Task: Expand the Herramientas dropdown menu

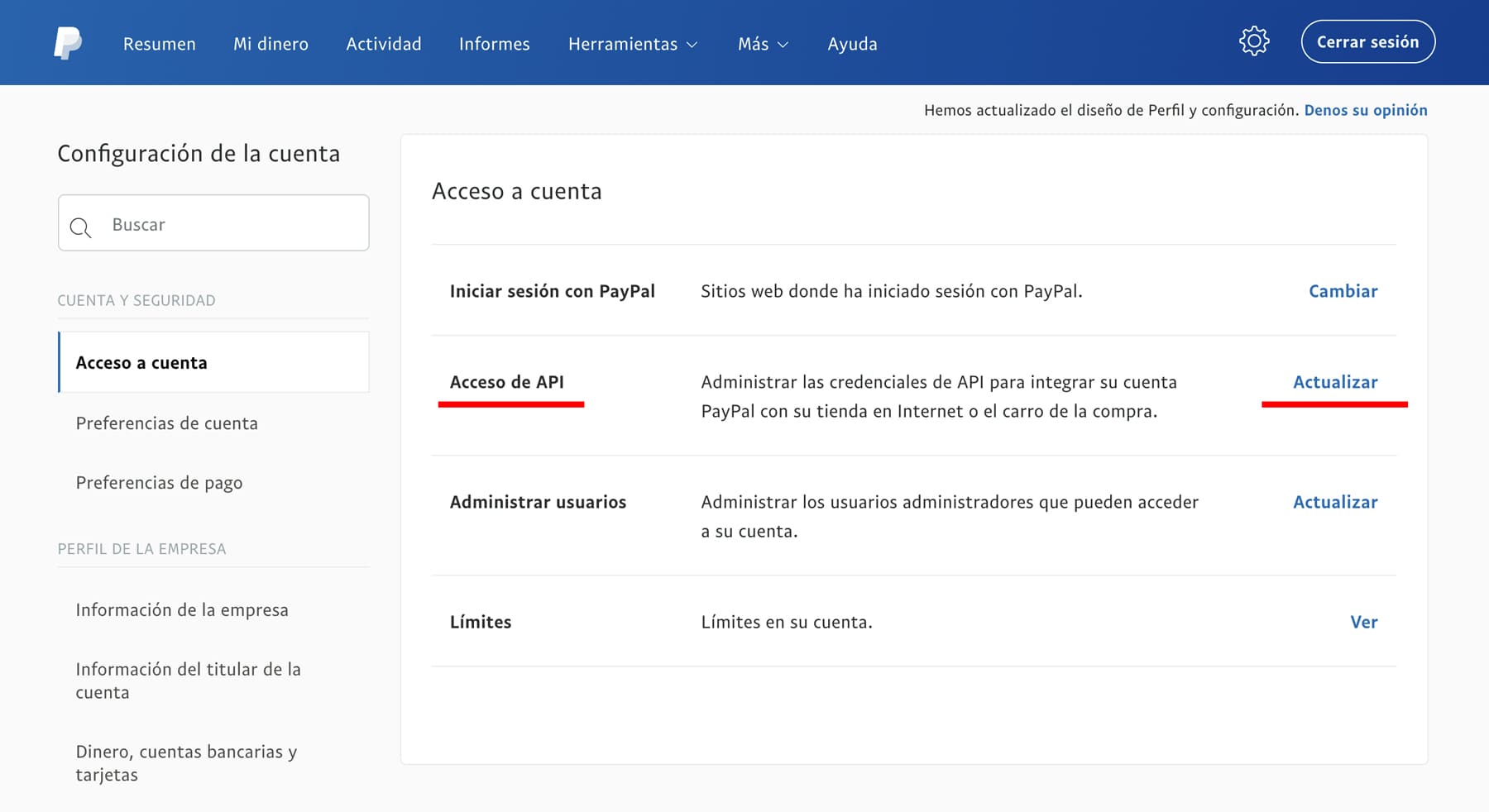Action: click(x=633, y=44)
